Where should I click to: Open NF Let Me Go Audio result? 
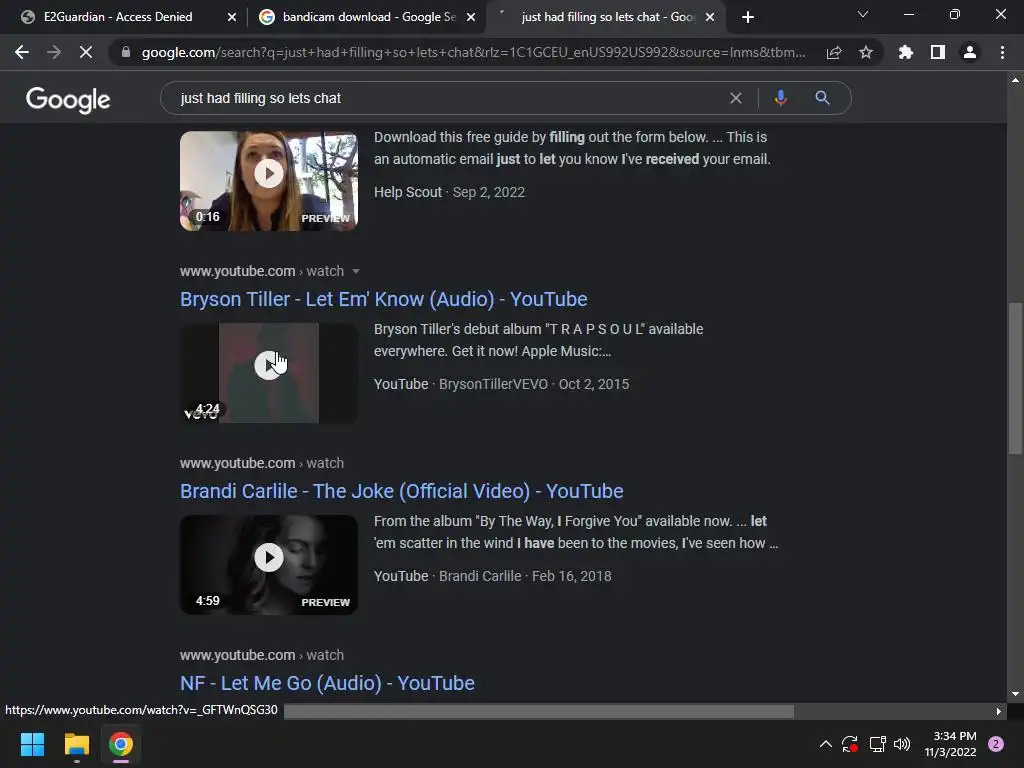click(x=327, y=683)
